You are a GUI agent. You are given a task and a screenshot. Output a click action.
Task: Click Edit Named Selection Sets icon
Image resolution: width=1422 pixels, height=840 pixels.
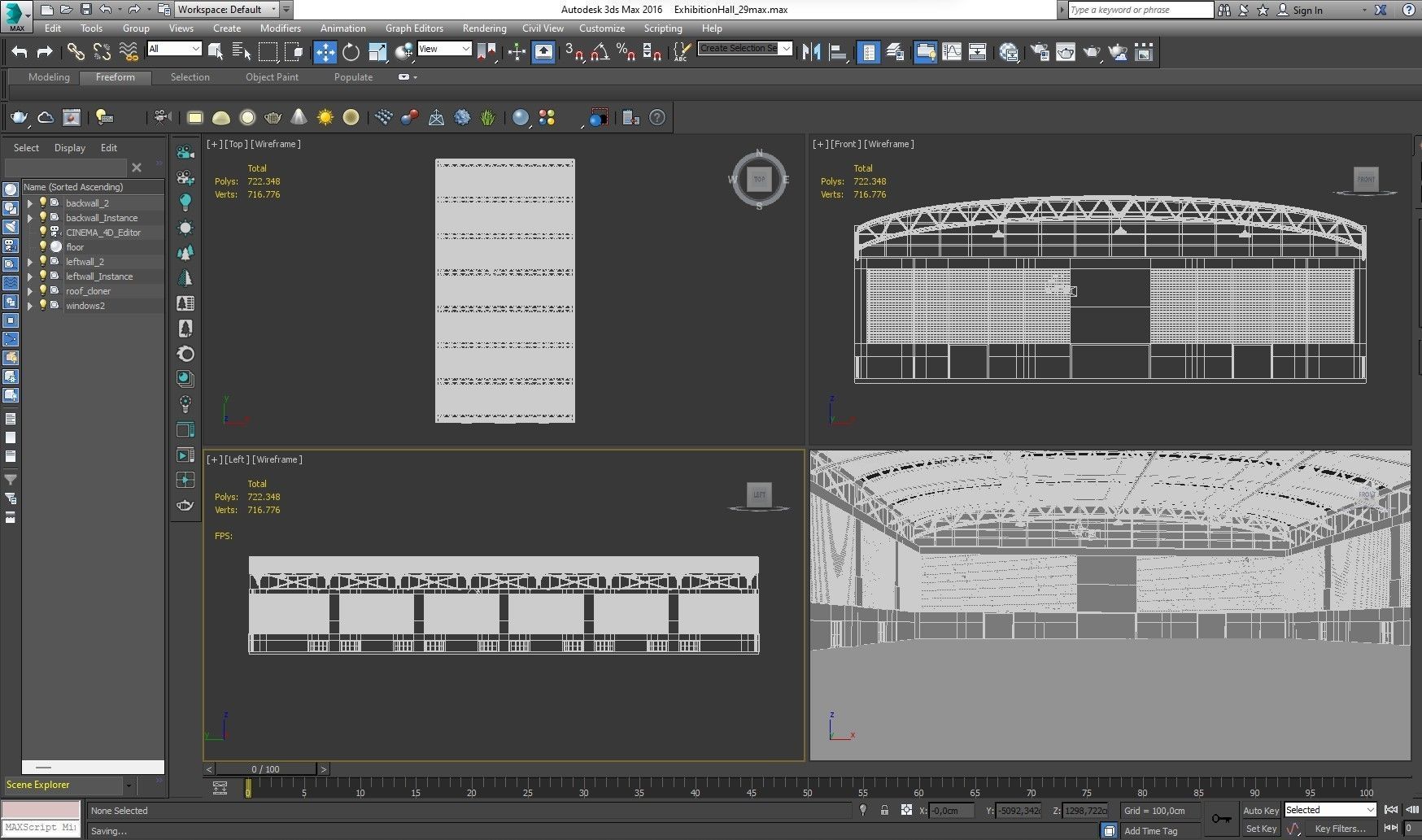coord(682,52)
